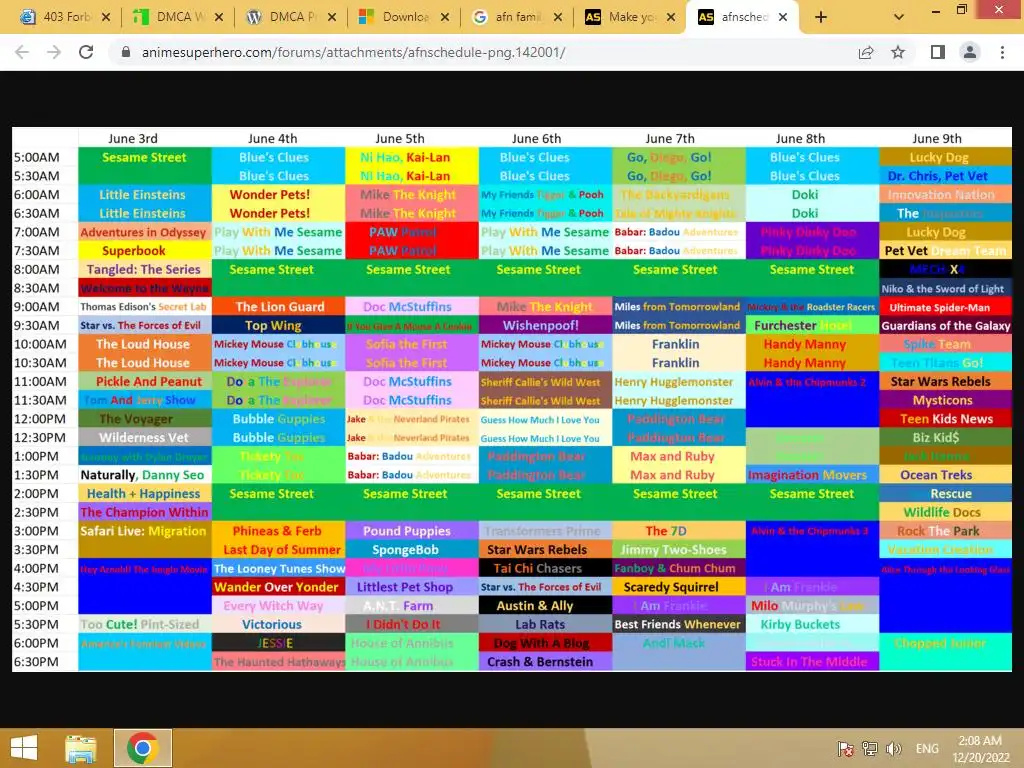The image size is (1024, 768).
Task: Open the volume speaker tray icon
Action: coord(893,748)
